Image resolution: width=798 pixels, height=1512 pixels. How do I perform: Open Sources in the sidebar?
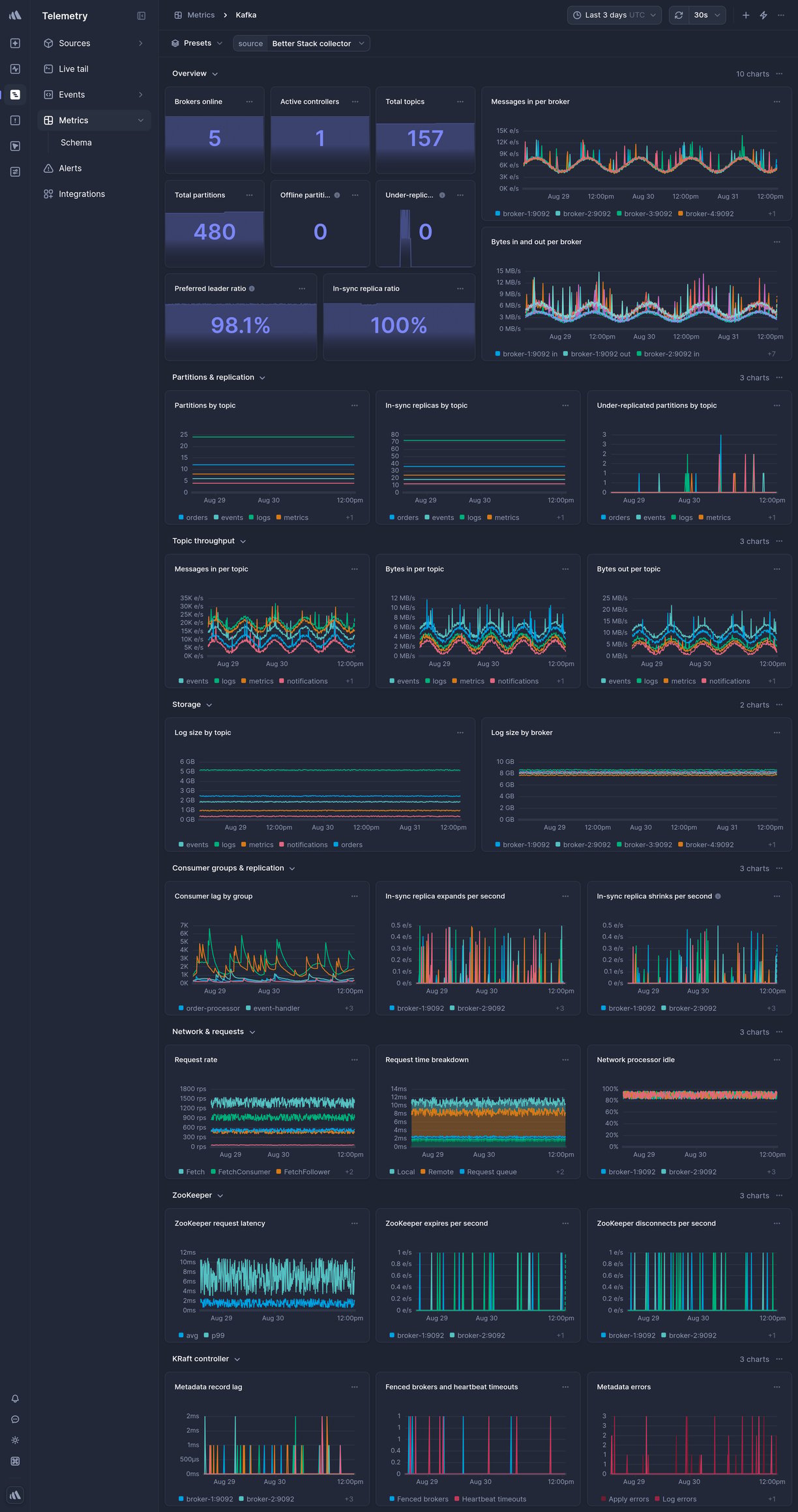pos(94,43)
